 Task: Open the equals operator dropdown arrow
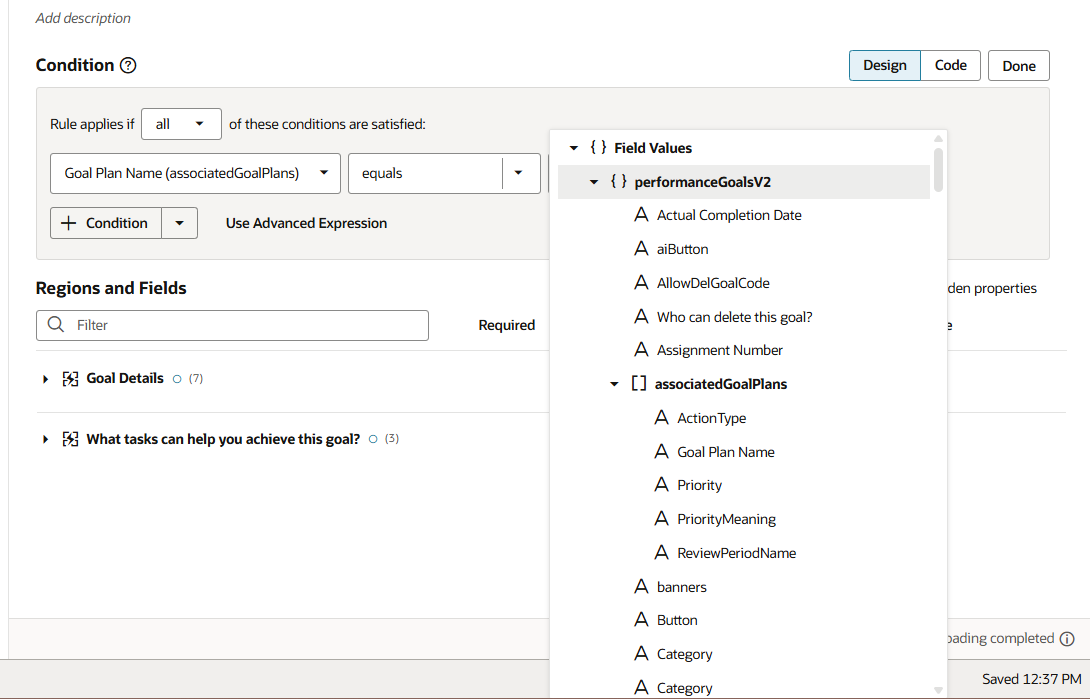click(519, 173)
